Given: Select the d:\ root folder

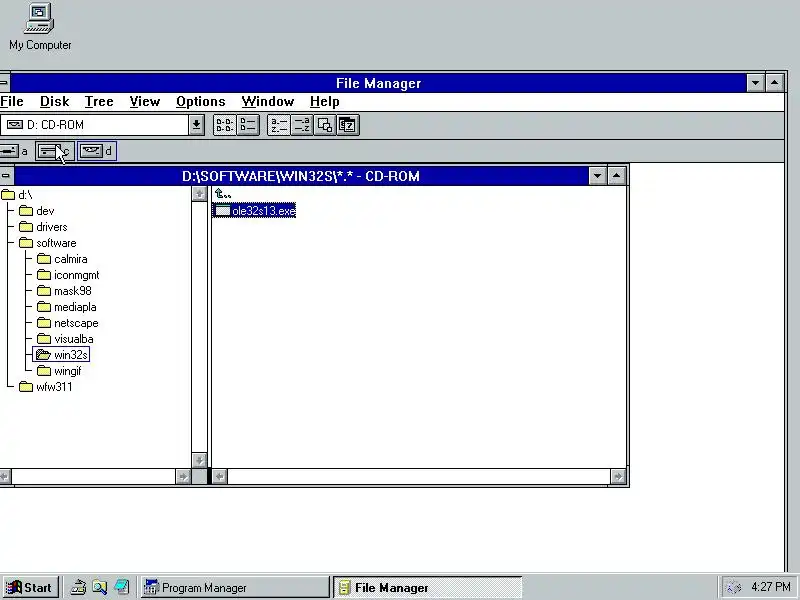Looking at the screenshot, I should click(17, 195).
